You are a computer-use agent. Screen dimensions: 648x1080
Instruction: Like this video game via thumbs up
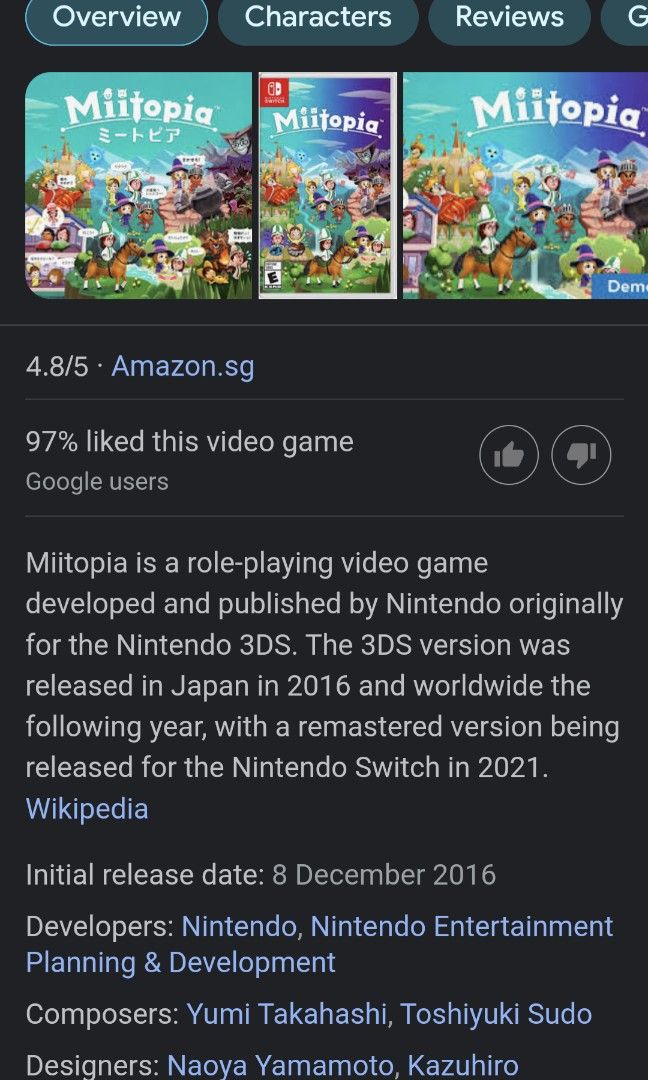pos(509,455)
